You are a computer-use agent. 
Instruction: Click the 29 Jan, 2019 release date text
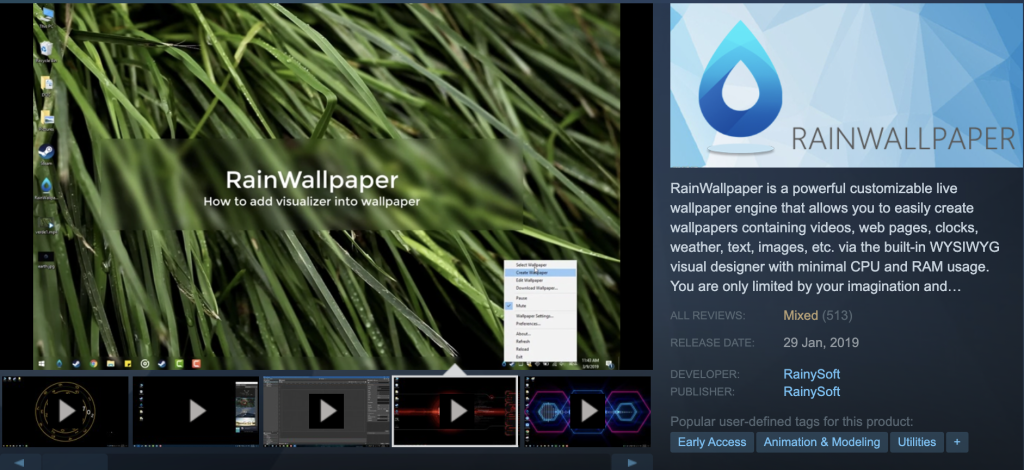[821, 342]
